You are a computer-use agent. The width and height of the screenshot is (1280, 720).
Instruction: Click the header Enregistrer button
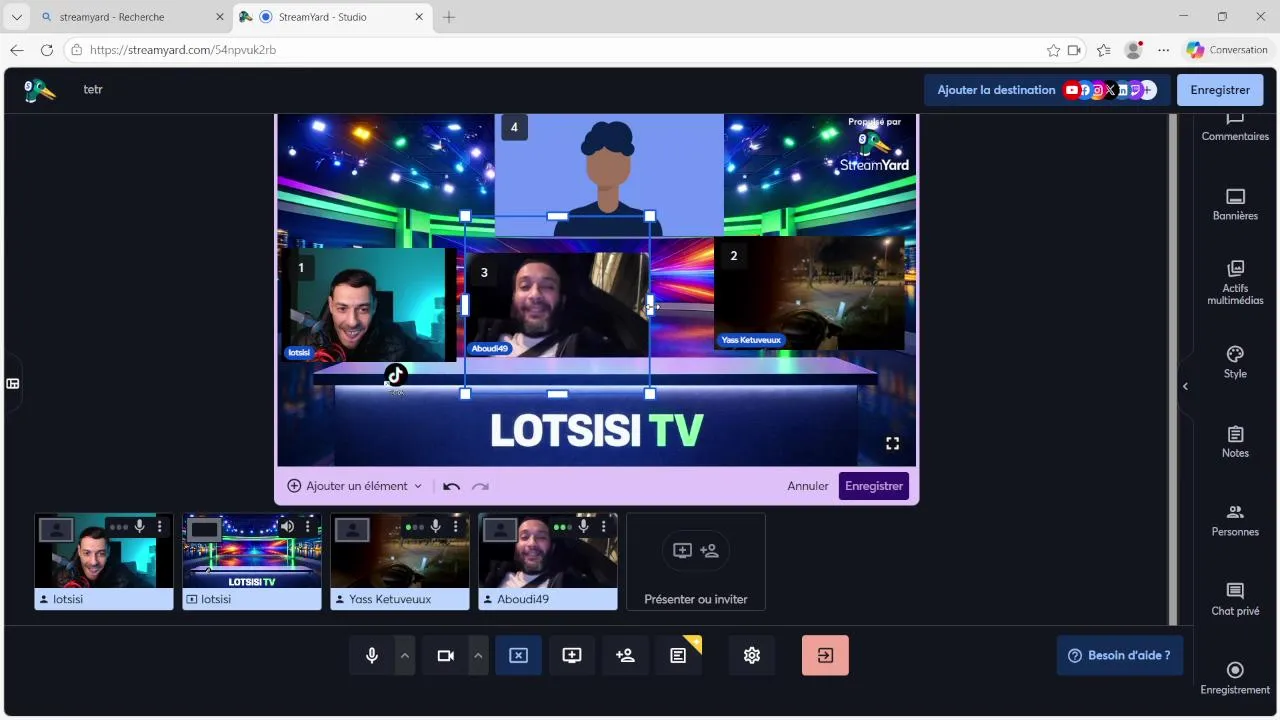1220,90
